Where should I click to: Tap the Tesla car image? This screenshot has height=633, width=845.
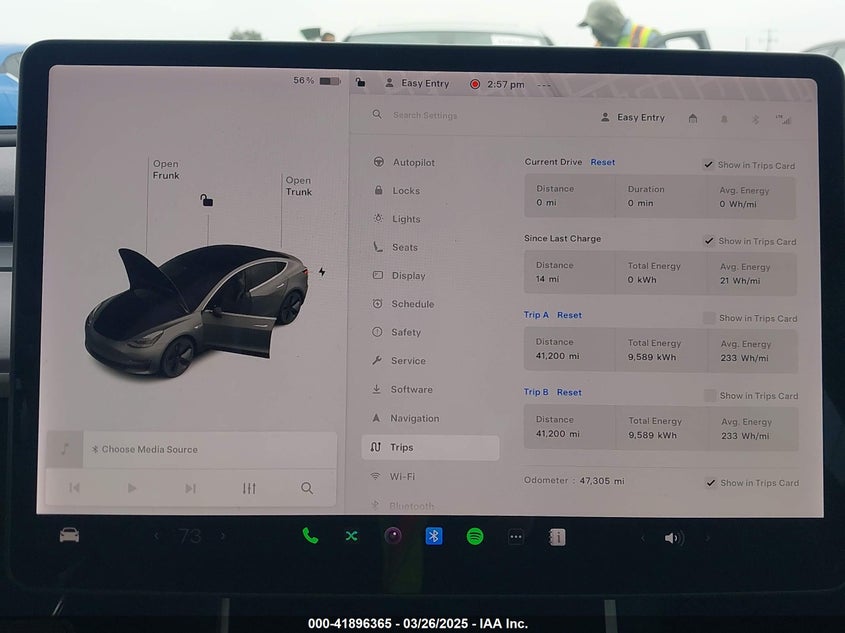pos(197,311)
